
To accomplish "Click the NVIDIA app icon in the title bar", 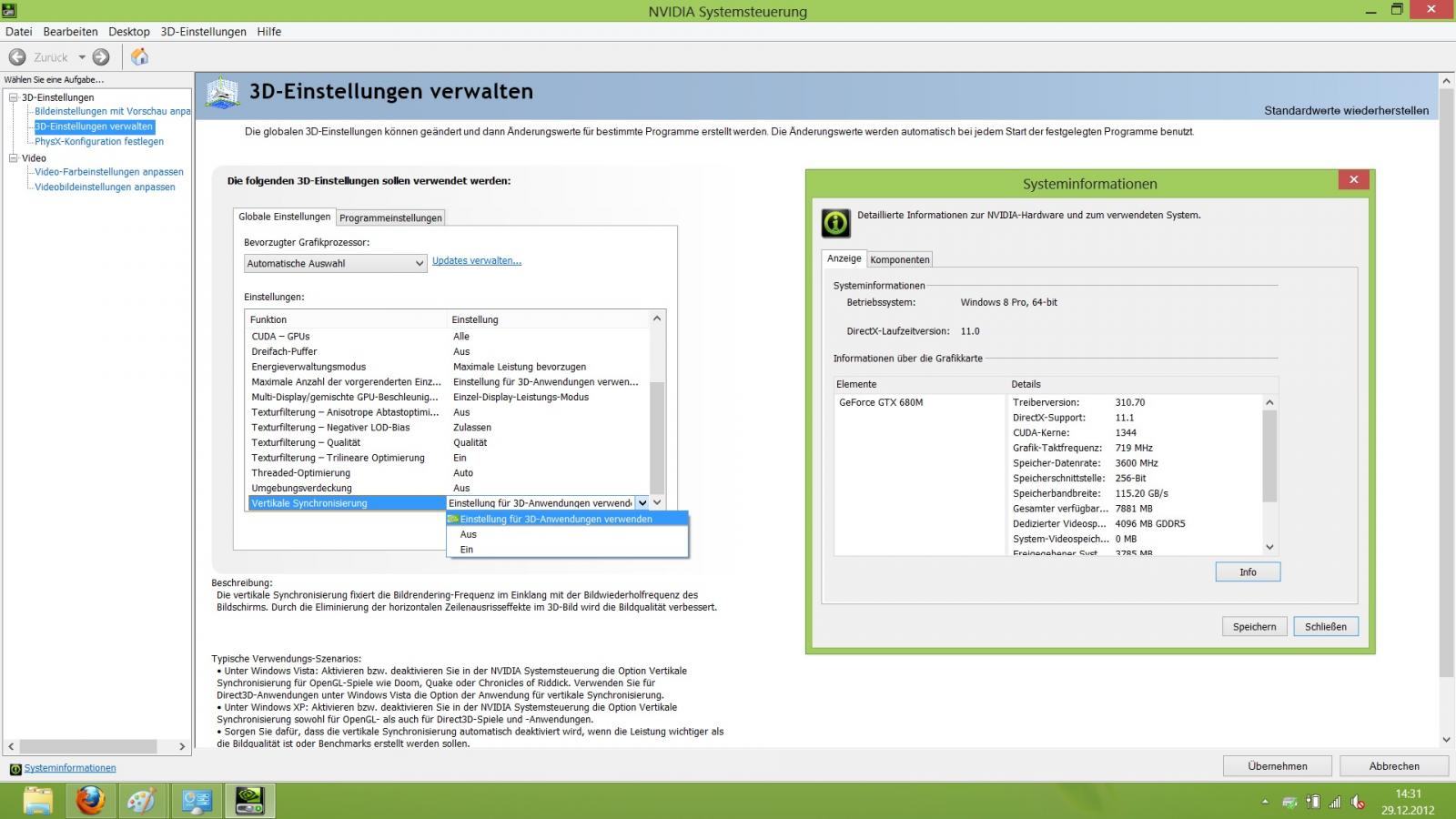I will pos(9,11).
